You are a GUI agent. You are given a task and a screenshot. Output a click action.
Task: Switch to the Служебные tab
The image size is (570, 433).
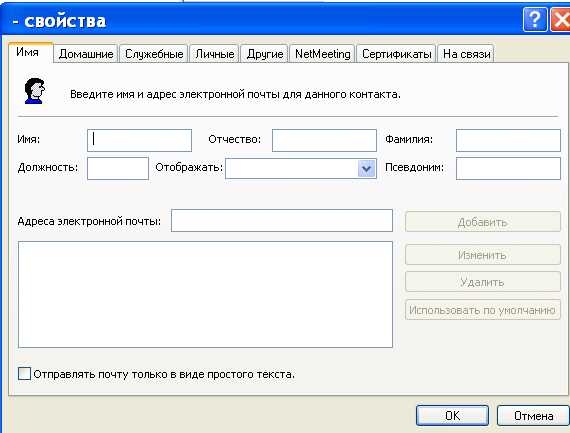click(x=154, y=54)
